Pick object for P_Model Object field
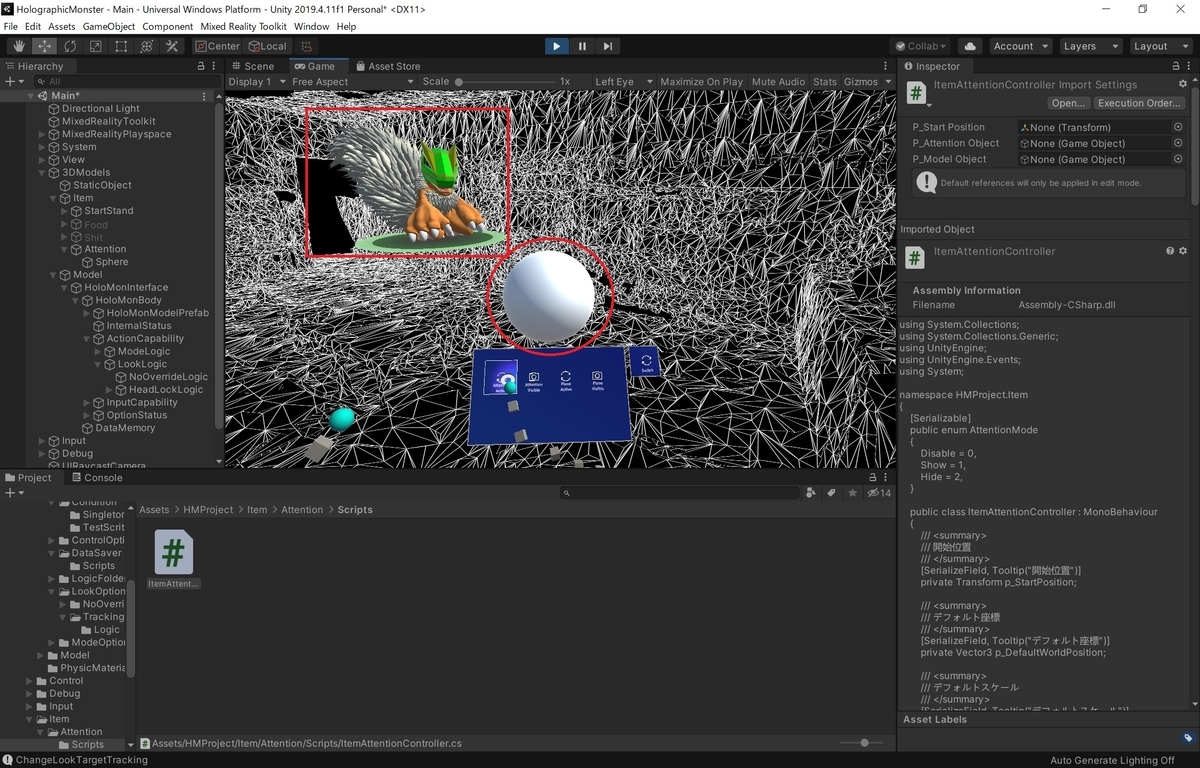Screen dimensions: 1200x768 (x=1178, y=159)
